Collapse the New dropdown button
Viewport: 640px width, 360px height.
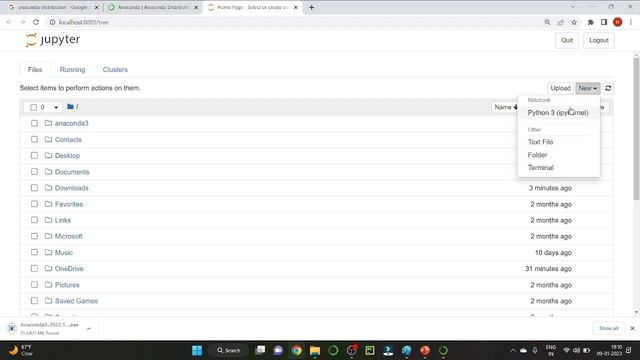pyautogui.click(x=587, y=88)
